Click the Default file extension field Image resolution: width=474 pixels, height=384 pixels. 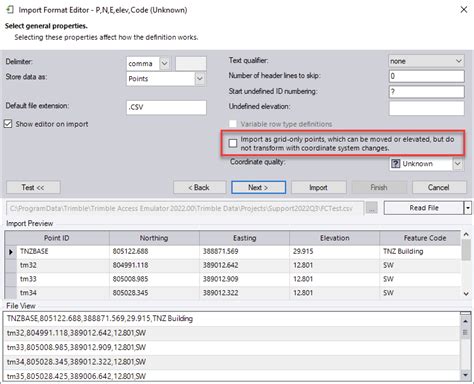166,107
